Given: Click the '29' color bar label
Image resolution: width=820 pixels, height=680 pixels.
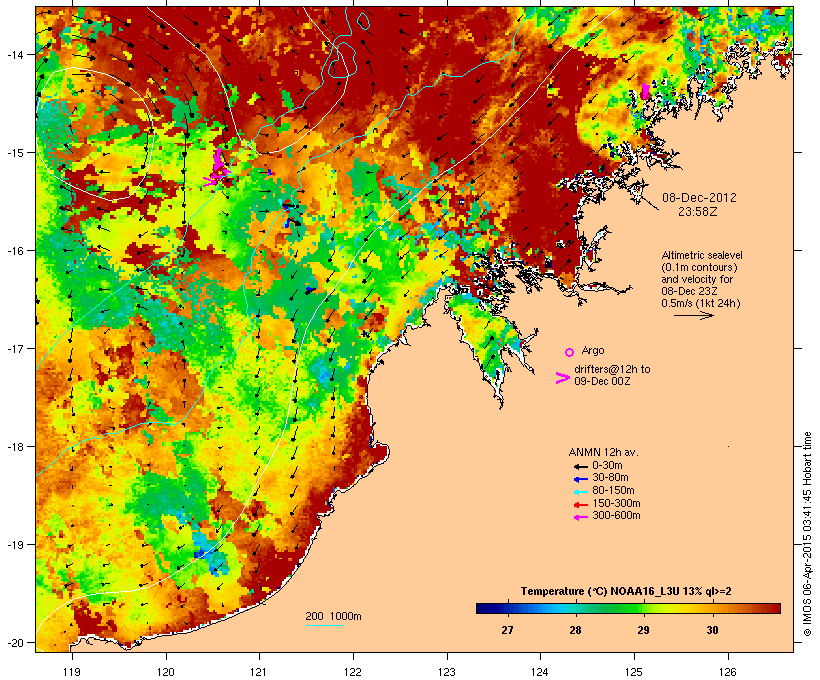Looking at the screenshot, I should click(643, 630).
